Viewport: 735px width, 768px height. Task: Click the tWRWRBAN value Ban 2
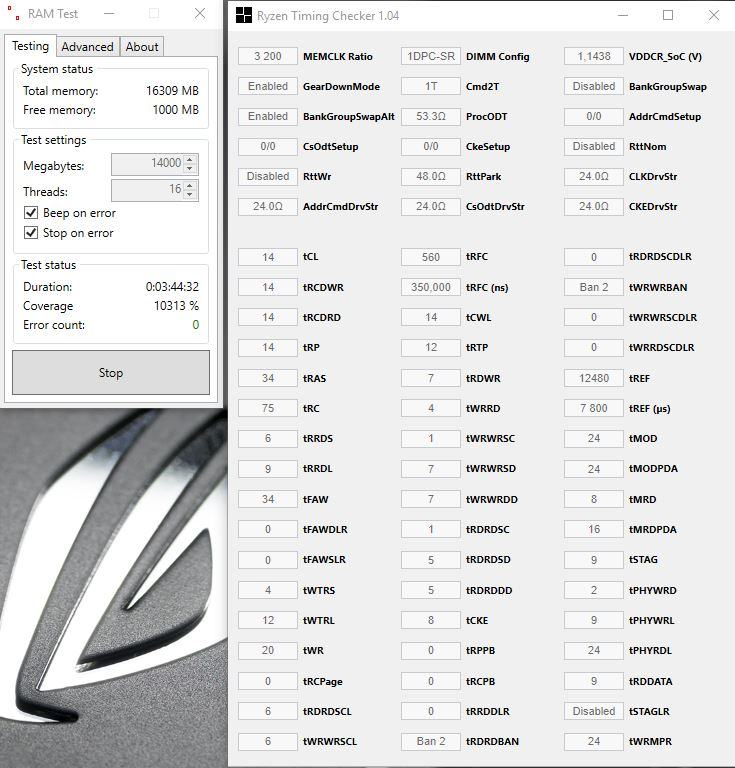pos(594,287)
